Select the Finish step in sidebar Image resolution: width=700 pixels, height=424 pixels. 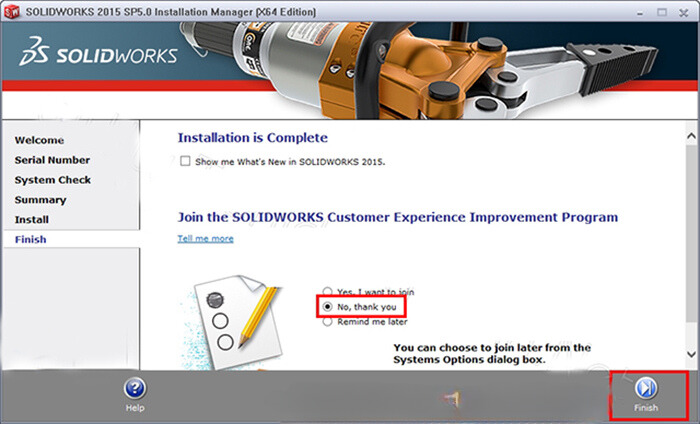pyautogui.click(x=30, y=239)
